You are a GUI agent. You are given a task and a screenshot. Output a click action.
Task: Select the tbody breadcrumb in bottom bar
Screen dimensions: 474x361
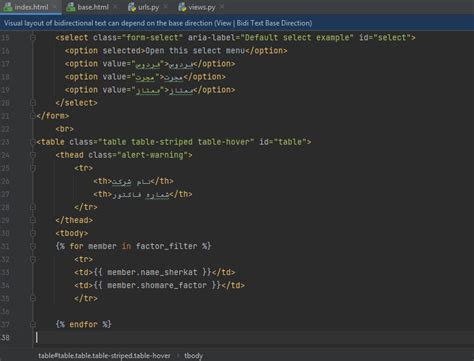coord(193,356)
